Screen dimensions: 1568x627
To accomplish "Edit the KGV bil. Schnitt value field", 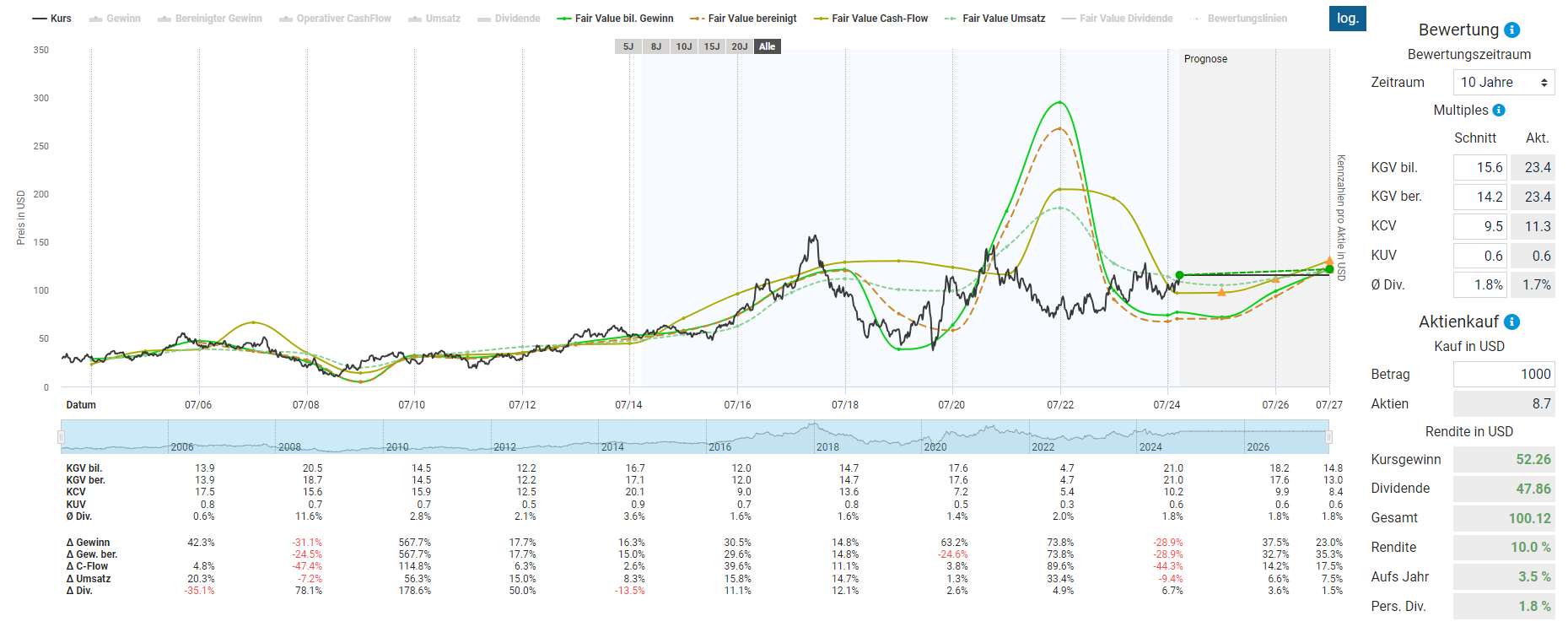I will [1480, 167].
